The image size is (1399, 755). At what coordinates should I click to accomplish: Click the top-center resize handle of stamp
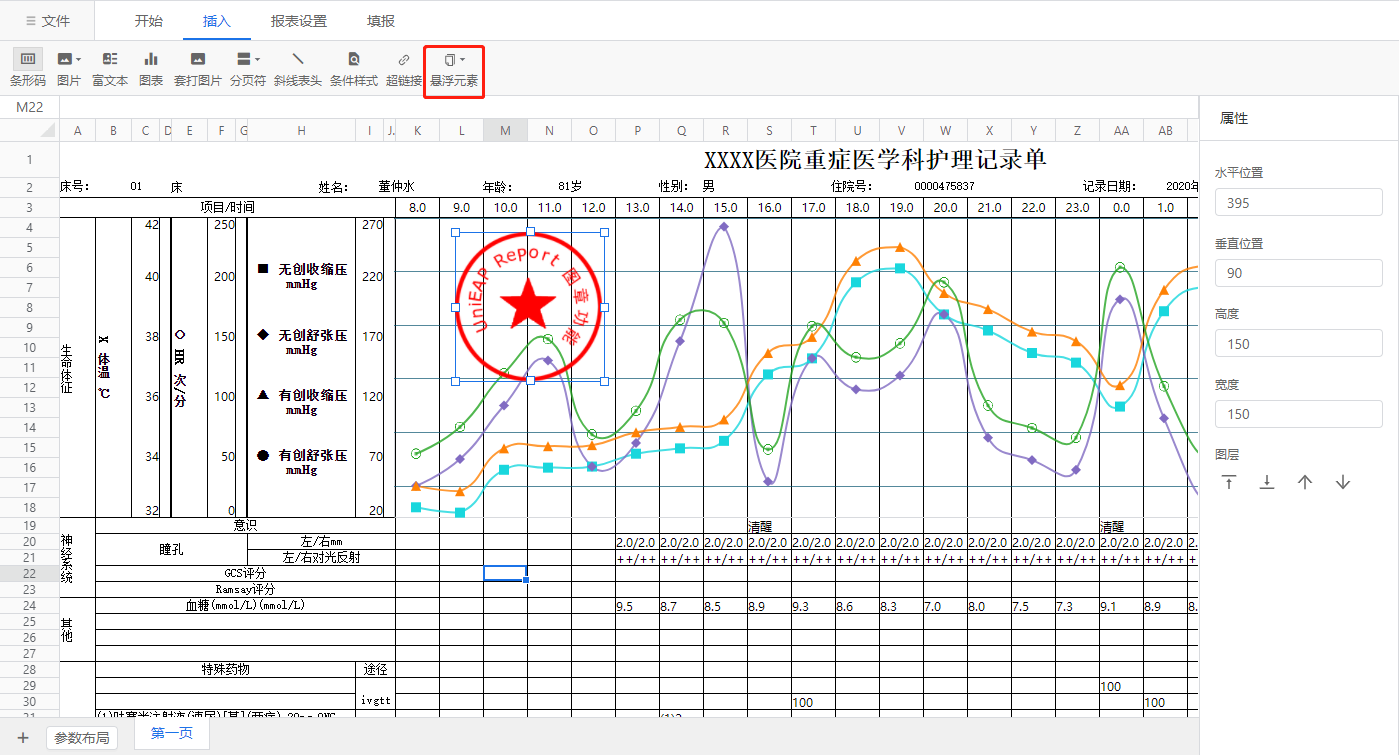pyautogui.click(x=530, y=232)
